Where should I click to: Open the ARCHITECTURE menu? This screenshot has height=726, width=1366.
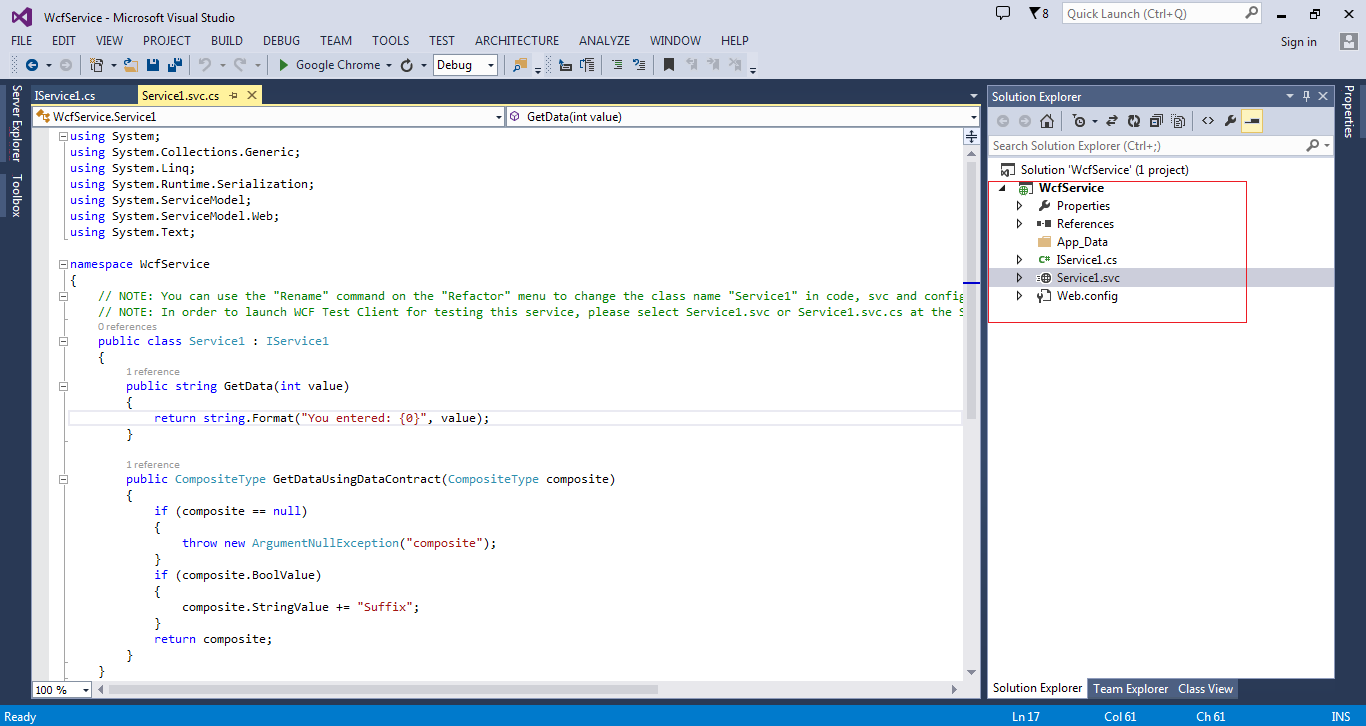point(517,41)
